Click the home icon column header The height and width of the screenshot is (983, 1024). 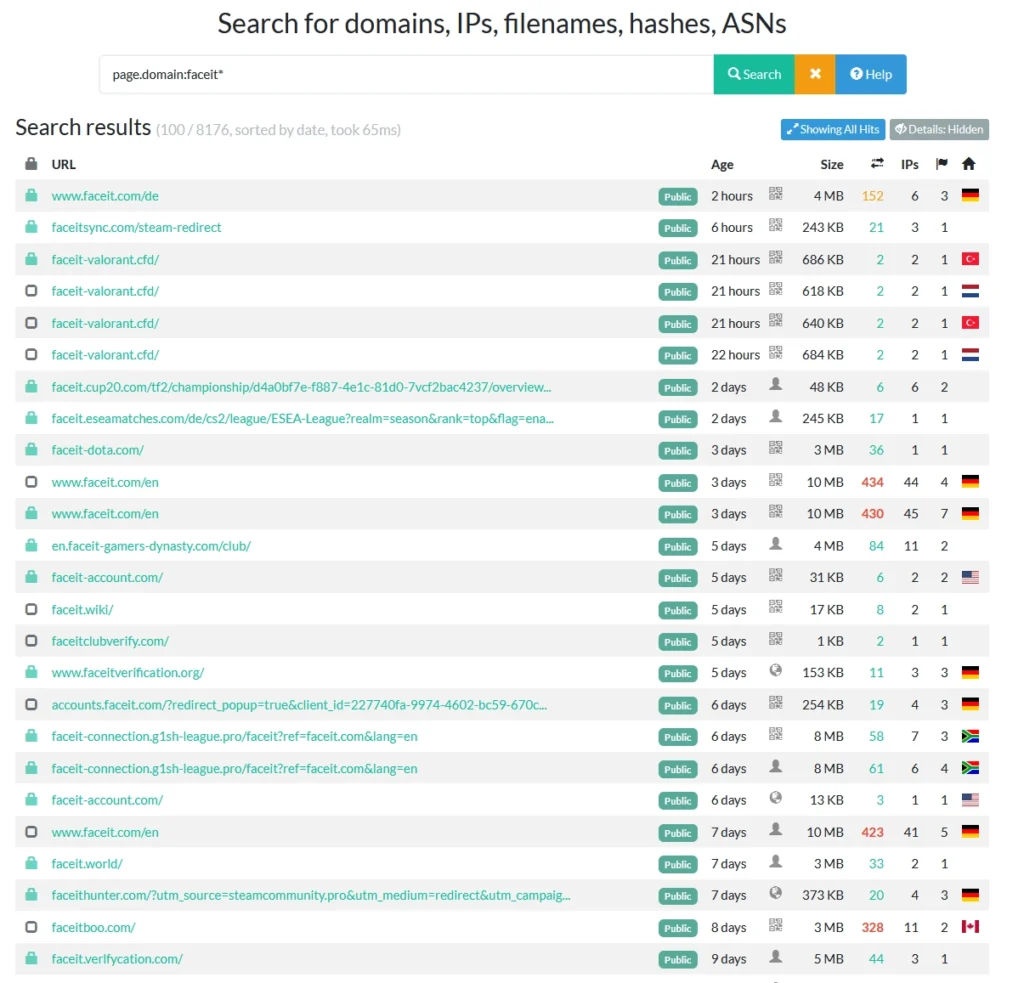tap(968, 164)
